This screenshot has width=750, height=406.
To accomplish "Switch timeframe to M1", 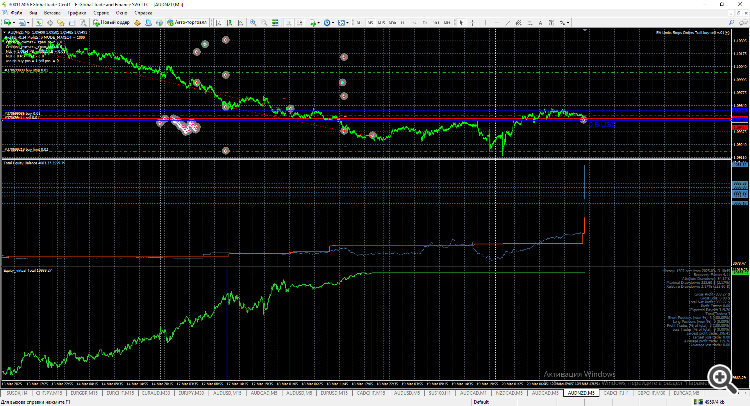I will click(358, 22).
